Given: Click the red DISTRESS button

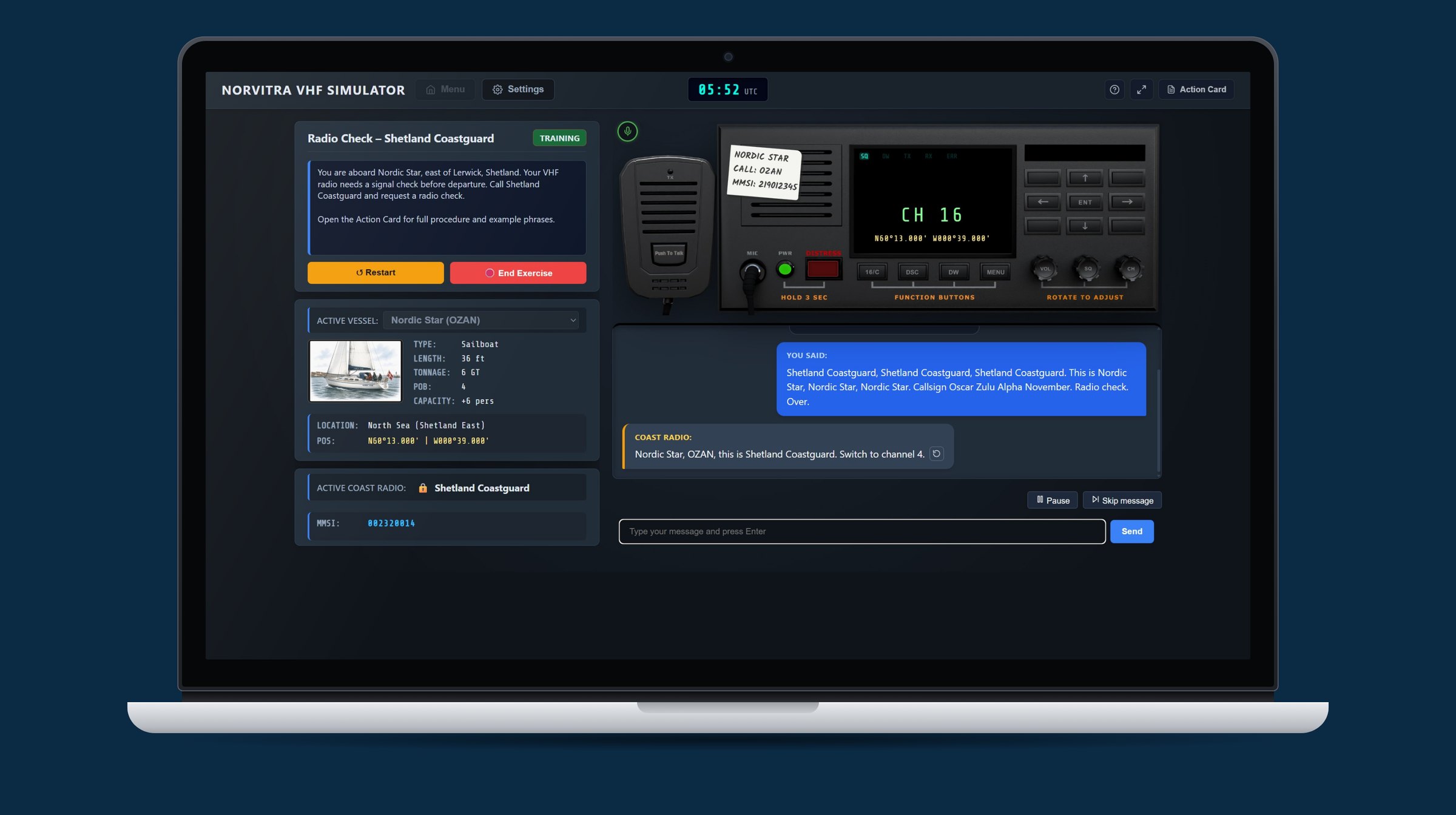Looking at the screenshot, I should click(x=823, y=269).
